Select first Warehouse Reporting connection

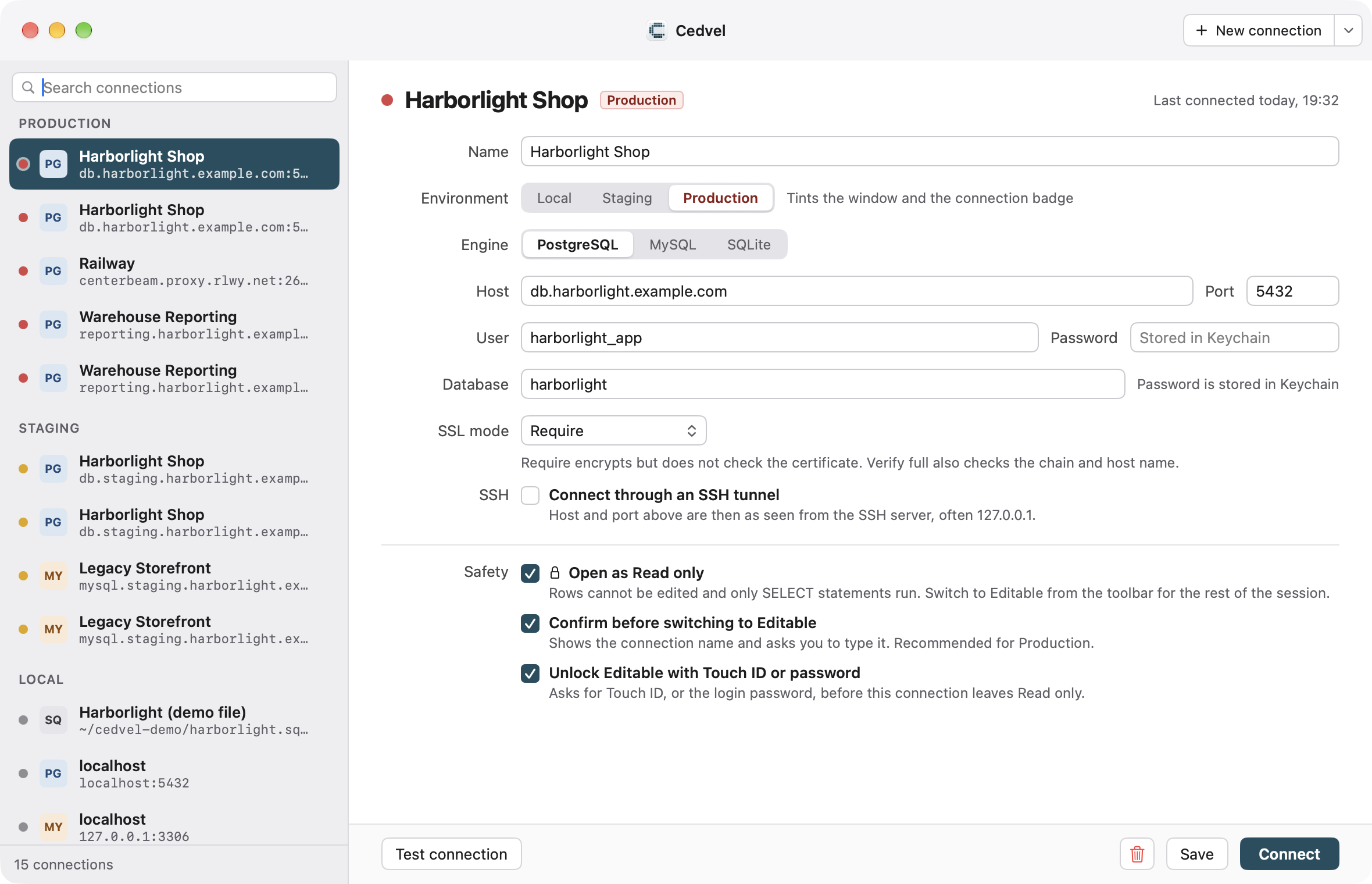(x=174, y=325)
